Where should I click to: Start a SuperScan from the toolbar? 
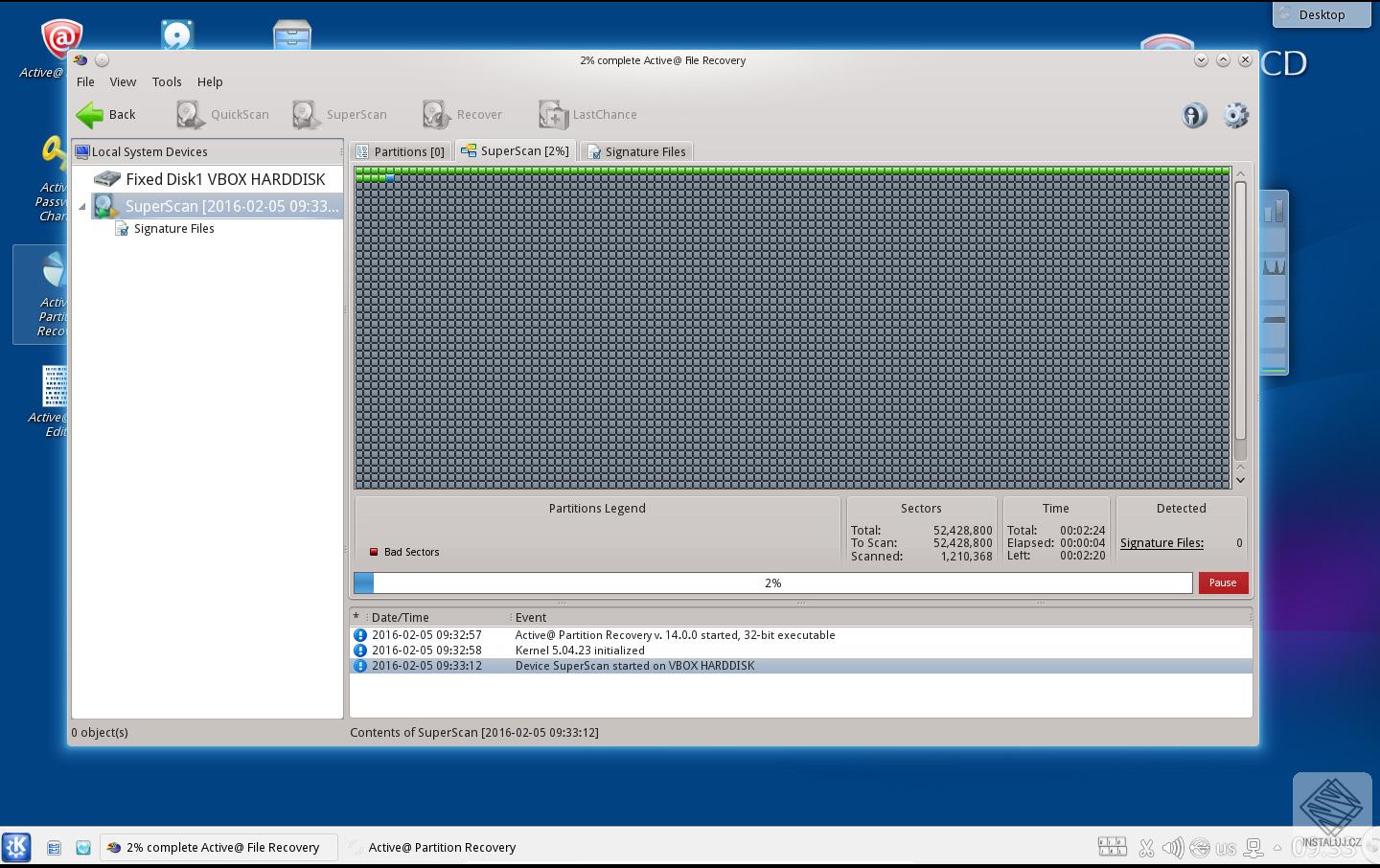point(340,114)
